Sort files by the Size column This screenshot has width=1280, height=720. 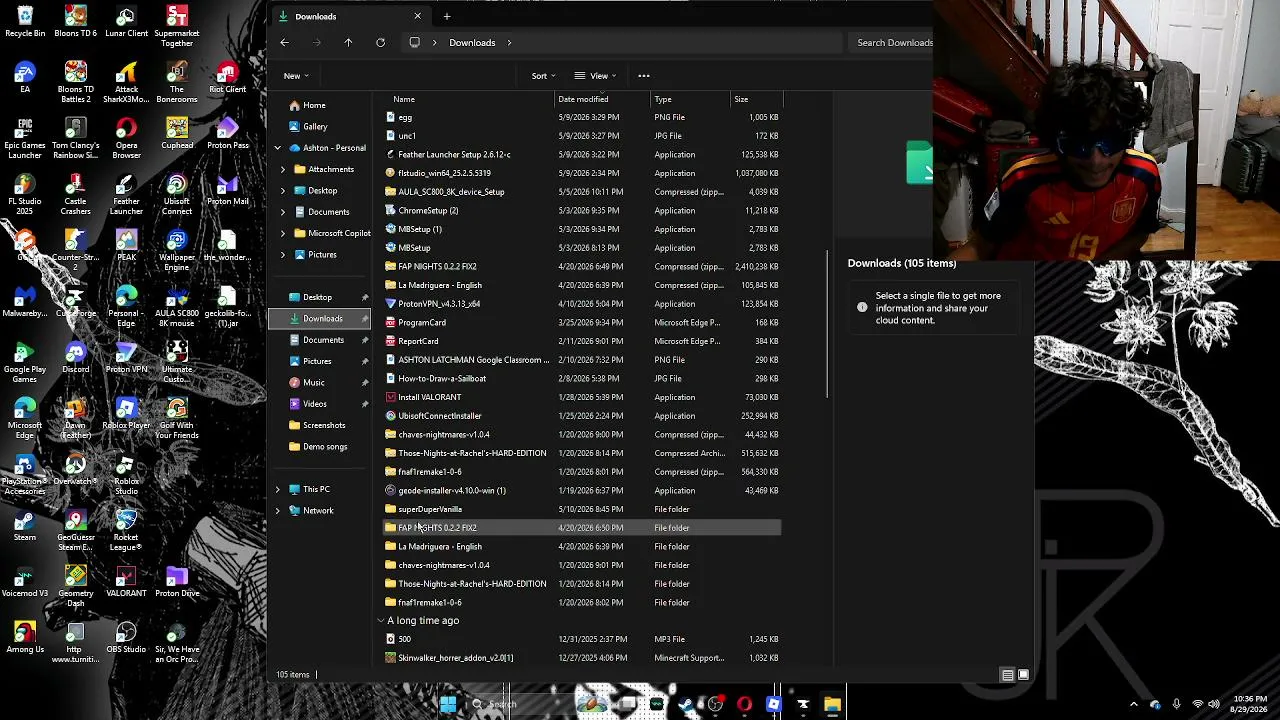pos(757,99)
